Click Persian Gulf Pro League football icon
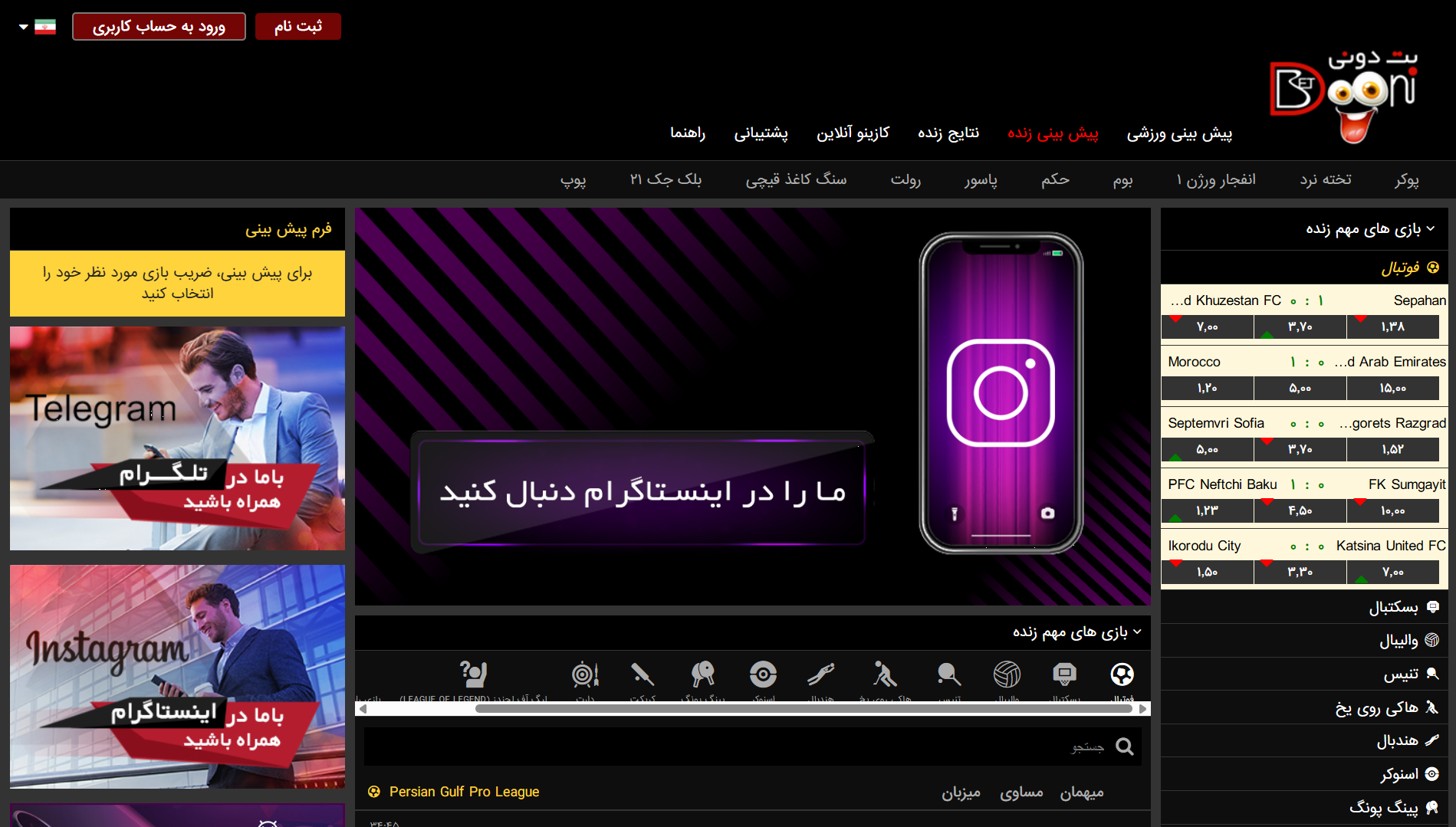1456x827 pixels. pos(374,792)
